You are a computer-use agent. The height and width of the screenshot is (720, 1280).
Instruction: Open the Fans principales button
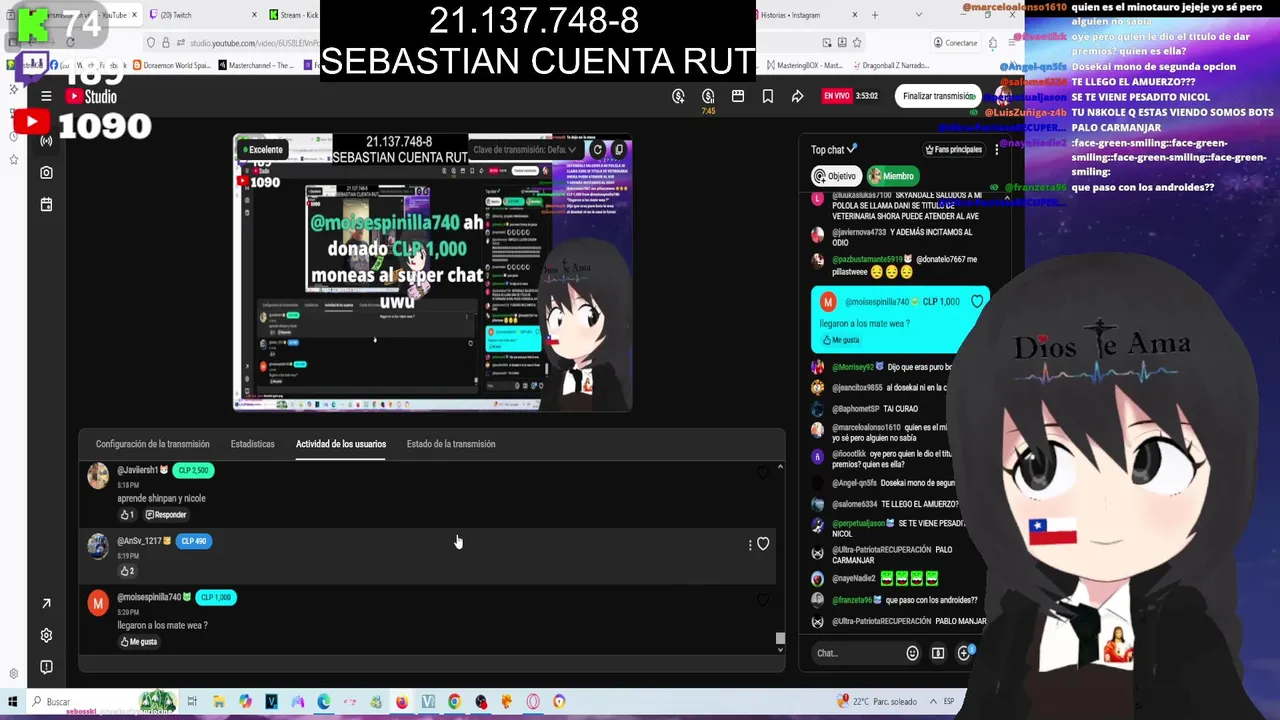tap(953, 150)
